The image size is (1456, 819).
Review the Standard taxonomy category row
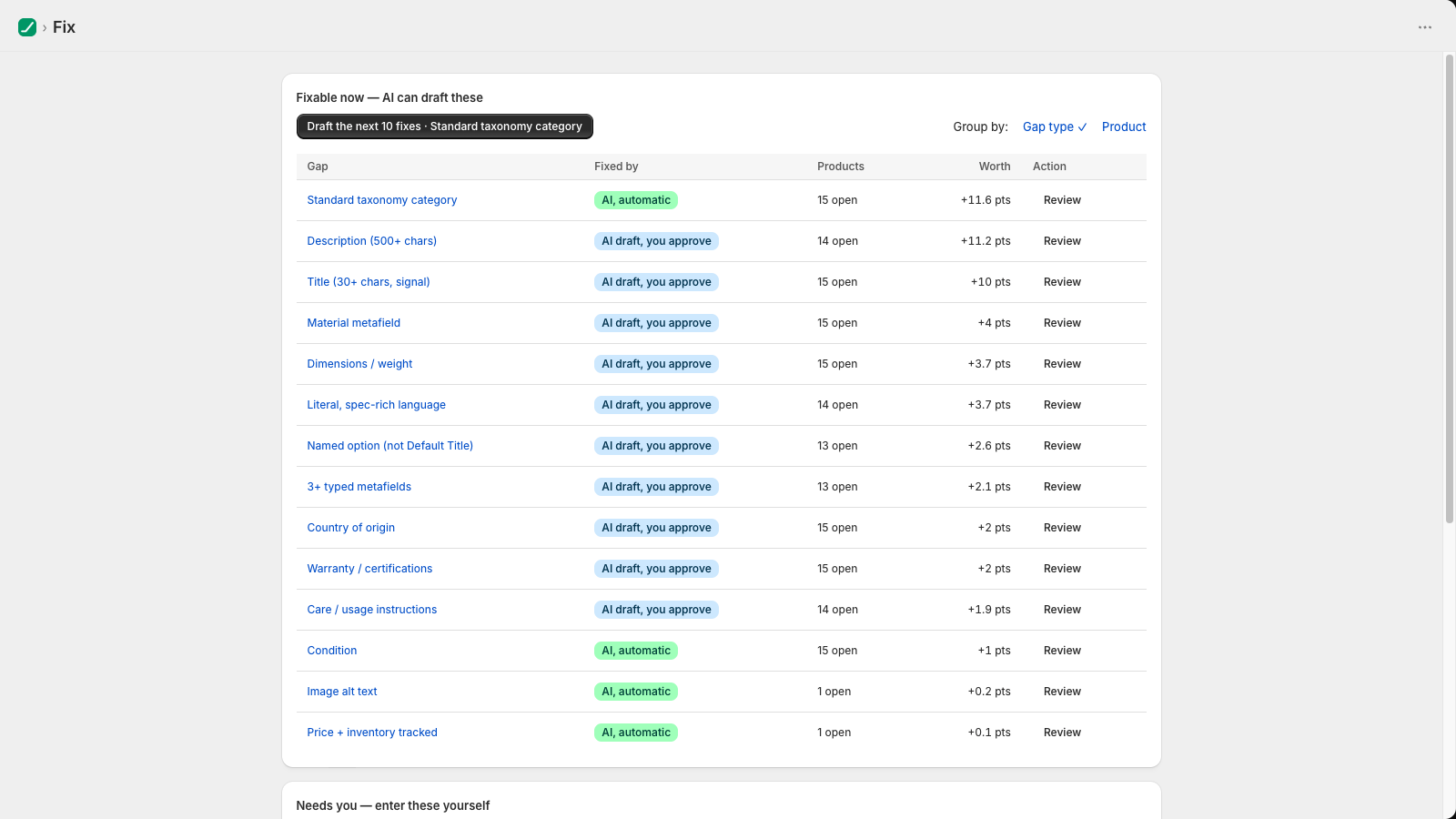click(1062, 200)
